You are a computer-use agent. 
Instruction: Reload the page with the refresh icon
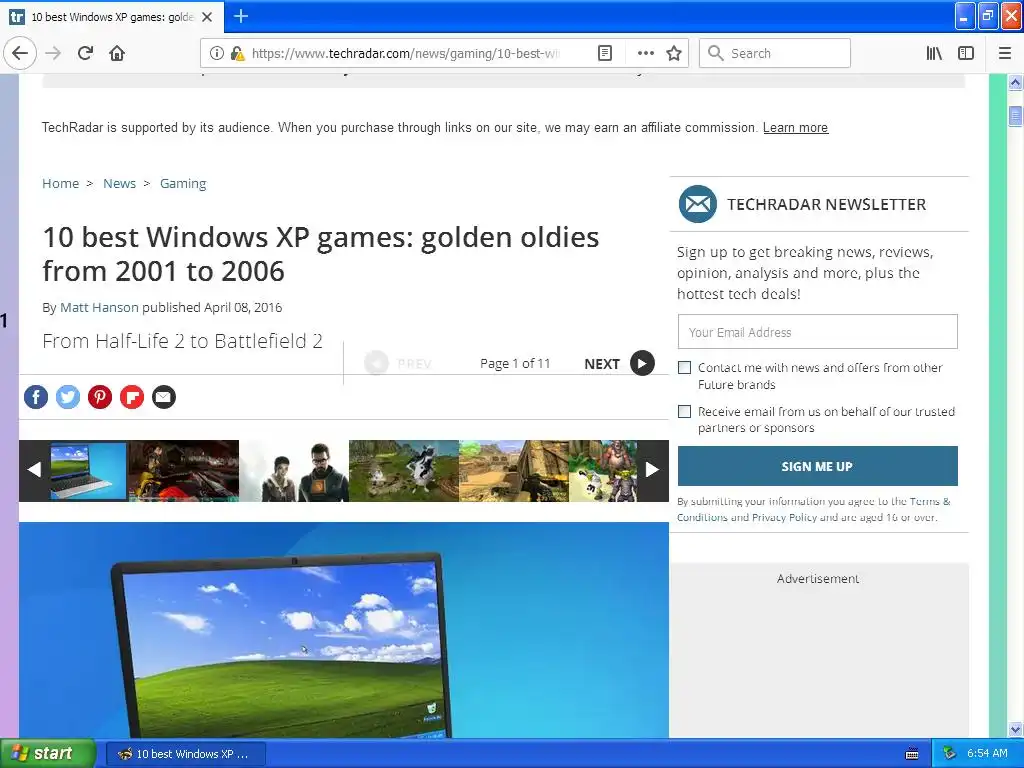tap(85, 53)
